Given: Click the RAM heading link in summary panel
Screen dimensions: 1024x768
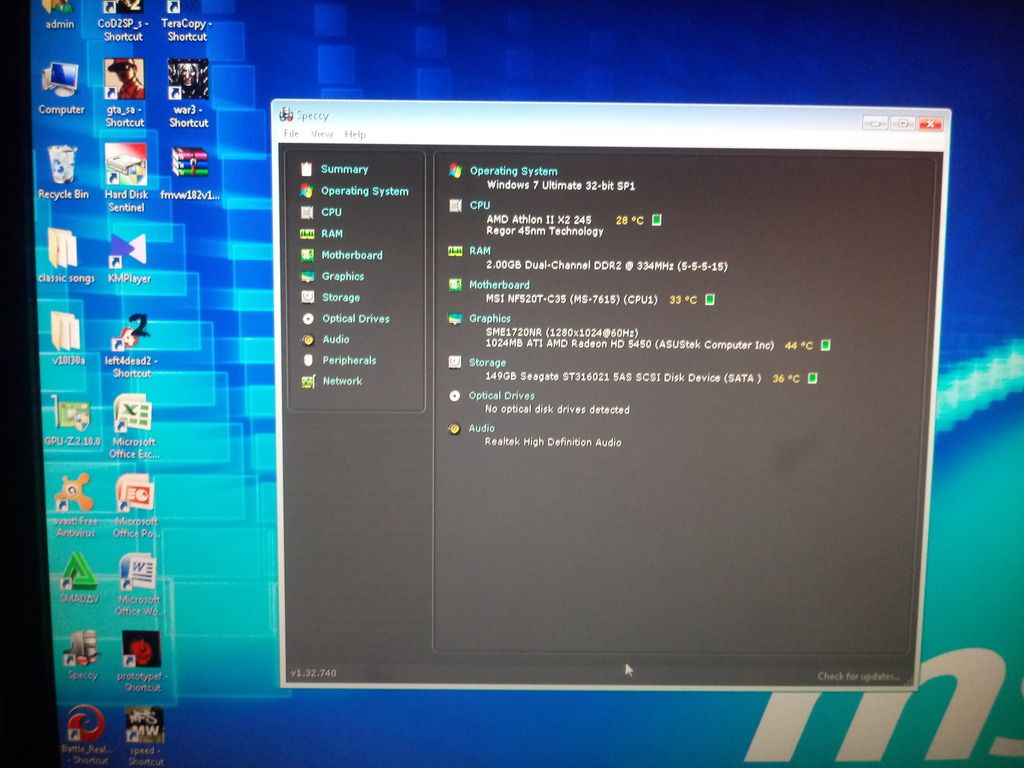Looking at the screenshot, I should coord(479,251).
